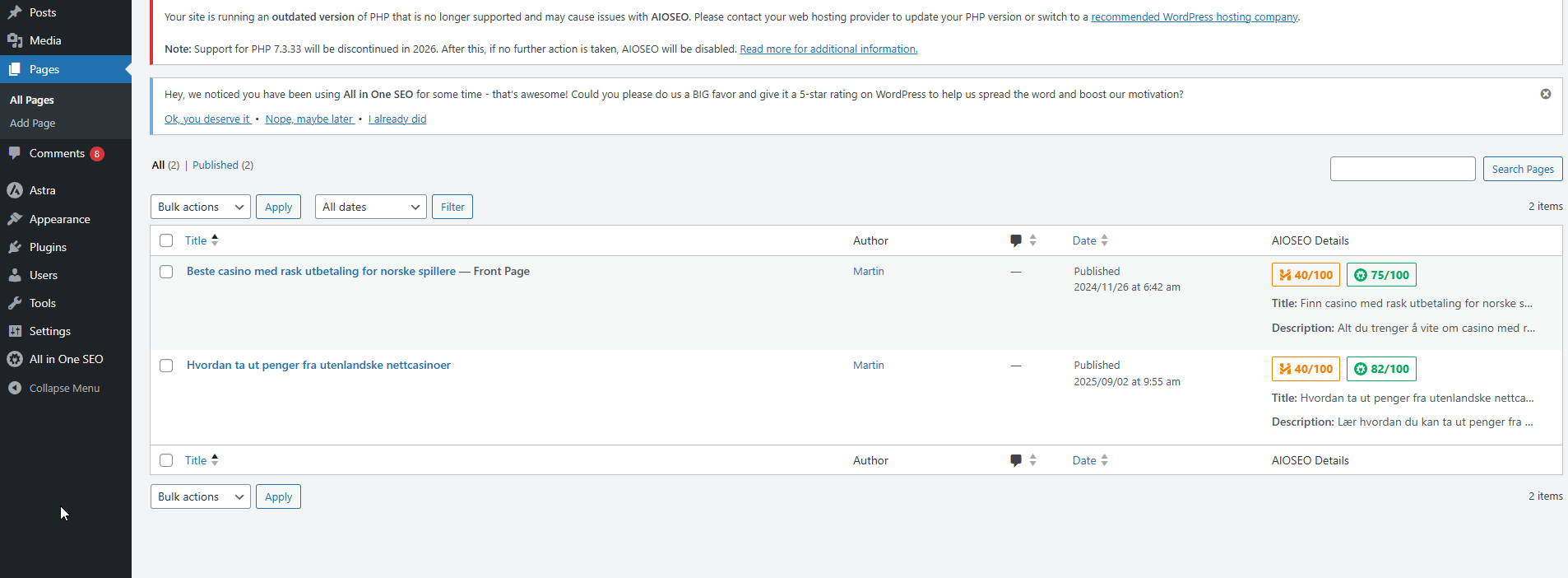Tick the checkbox for Beste casino page
This screenshot has width=1568, height=578.
[166, 272]
